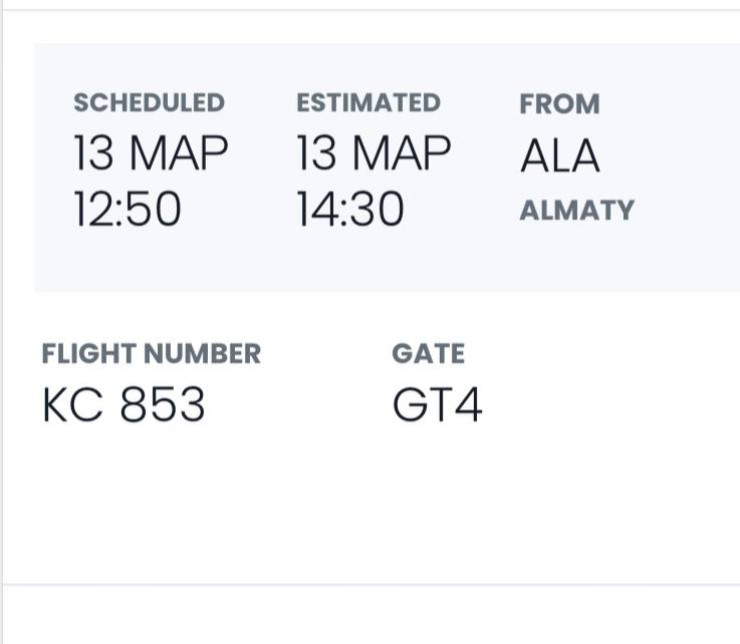Image resolution: width=740 pixels, height=644 pixels.
Task: Click the FLIGHT NUMBER label
Action: 151,353
